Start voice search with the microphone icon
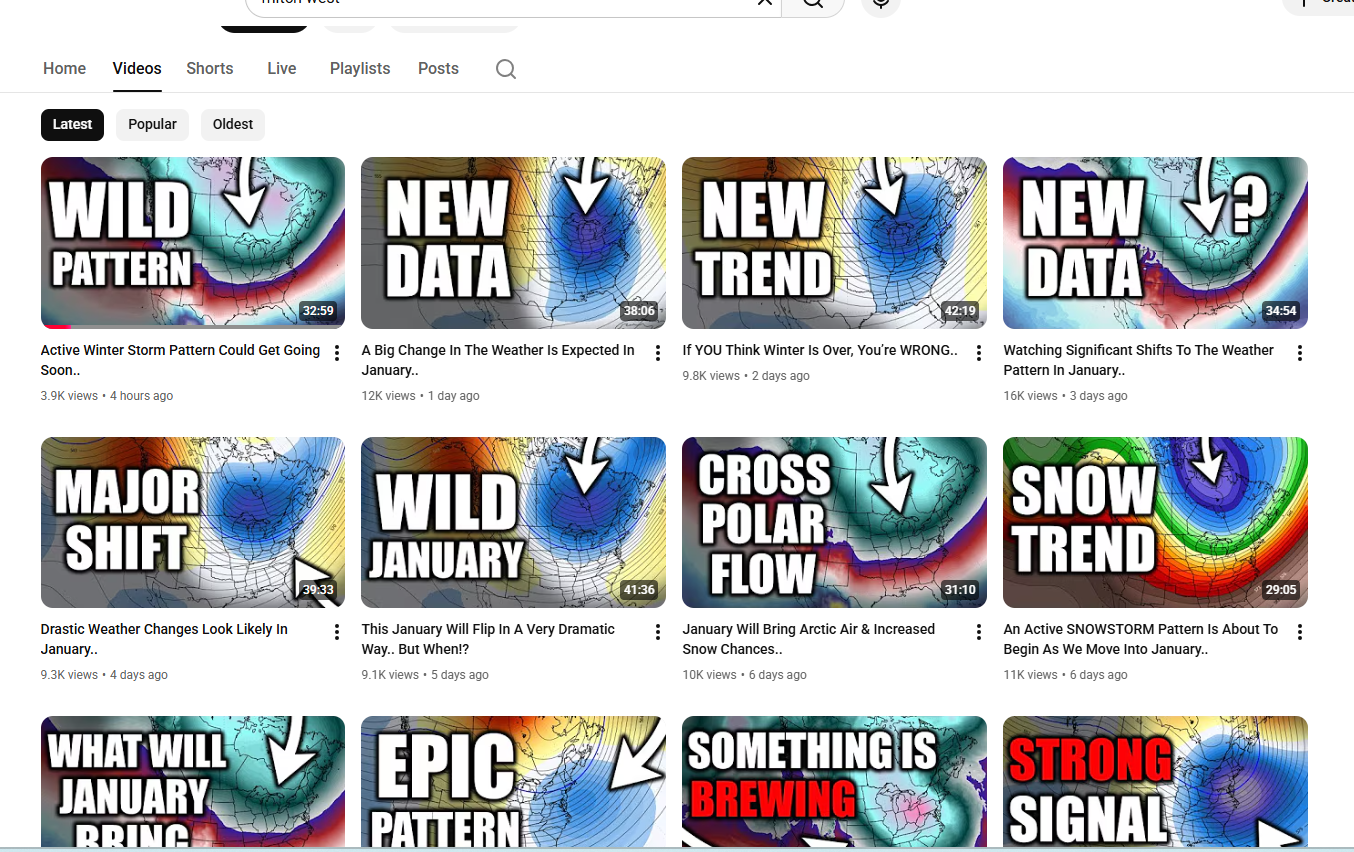The image size is (1354, 852). click(x=881, y=4)
